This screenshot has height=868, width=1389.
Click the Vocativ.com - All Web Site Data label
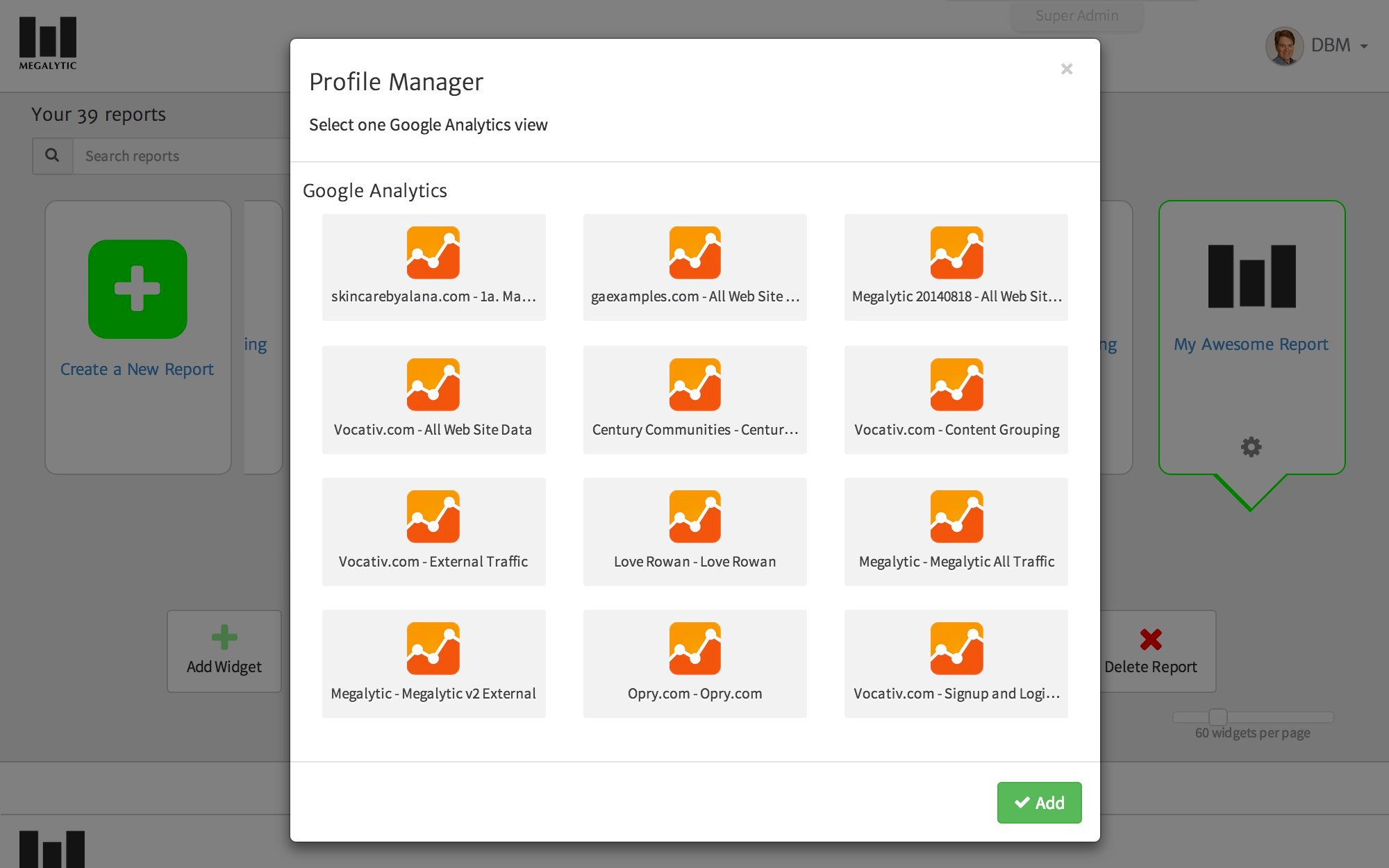click(433, 430)
